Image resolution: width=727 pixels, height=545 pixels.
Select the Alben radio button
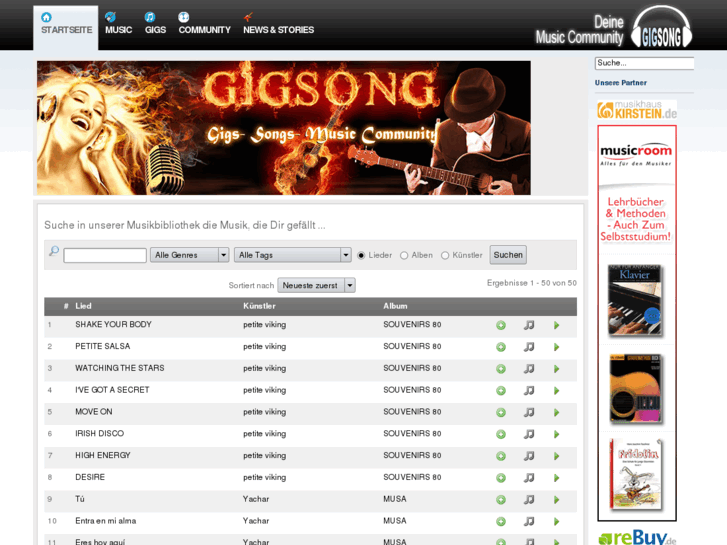[x=404, y=256]
